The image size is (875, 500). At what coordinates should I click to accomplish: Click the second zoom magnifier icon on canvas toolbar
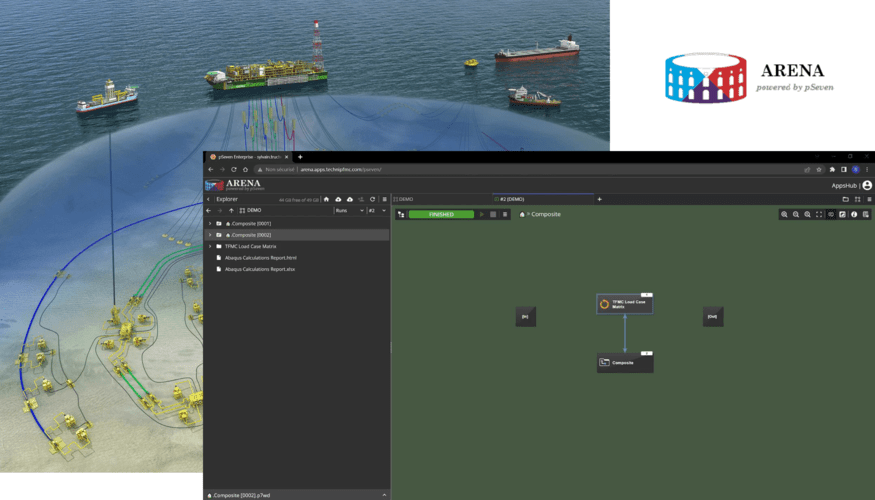(x=796, y=214)
